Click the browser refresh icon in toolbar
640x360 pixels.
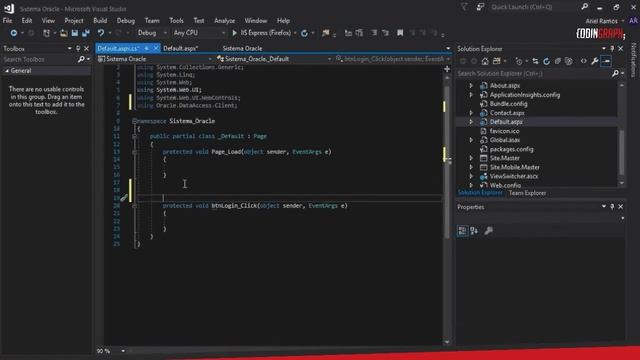[304, 33]
